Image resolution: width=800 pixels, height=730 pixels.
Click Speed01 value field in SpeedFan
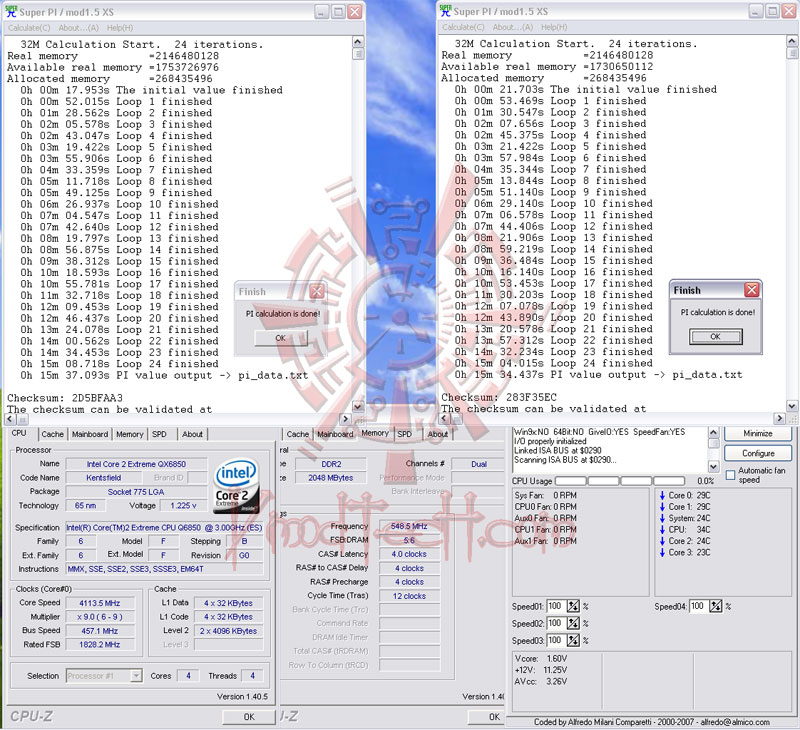pos(555,606)
